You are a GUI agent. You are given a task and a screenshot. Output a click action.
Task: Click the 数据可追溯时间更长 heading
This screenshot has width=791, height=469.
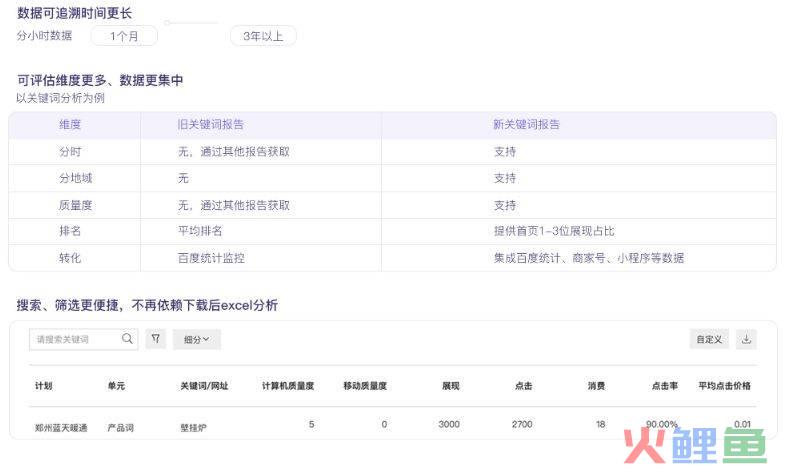click(x=74, y=13)
